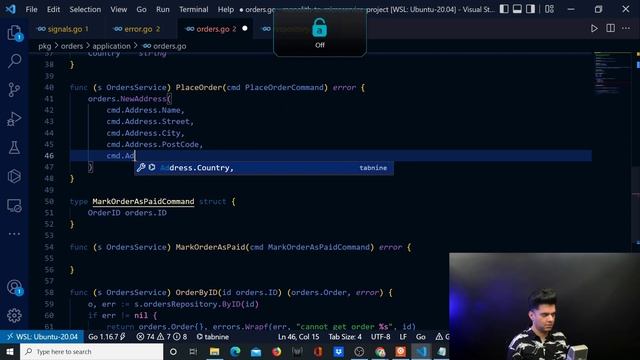Toggle the secondary side bar layout button

[530, 9]
